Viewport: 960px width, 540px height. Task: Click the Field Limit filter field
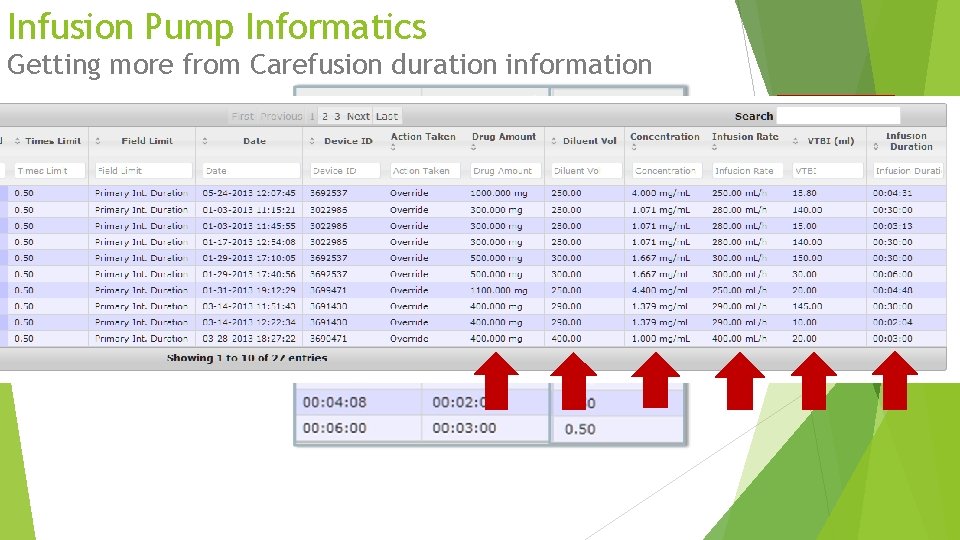(143, 171)
